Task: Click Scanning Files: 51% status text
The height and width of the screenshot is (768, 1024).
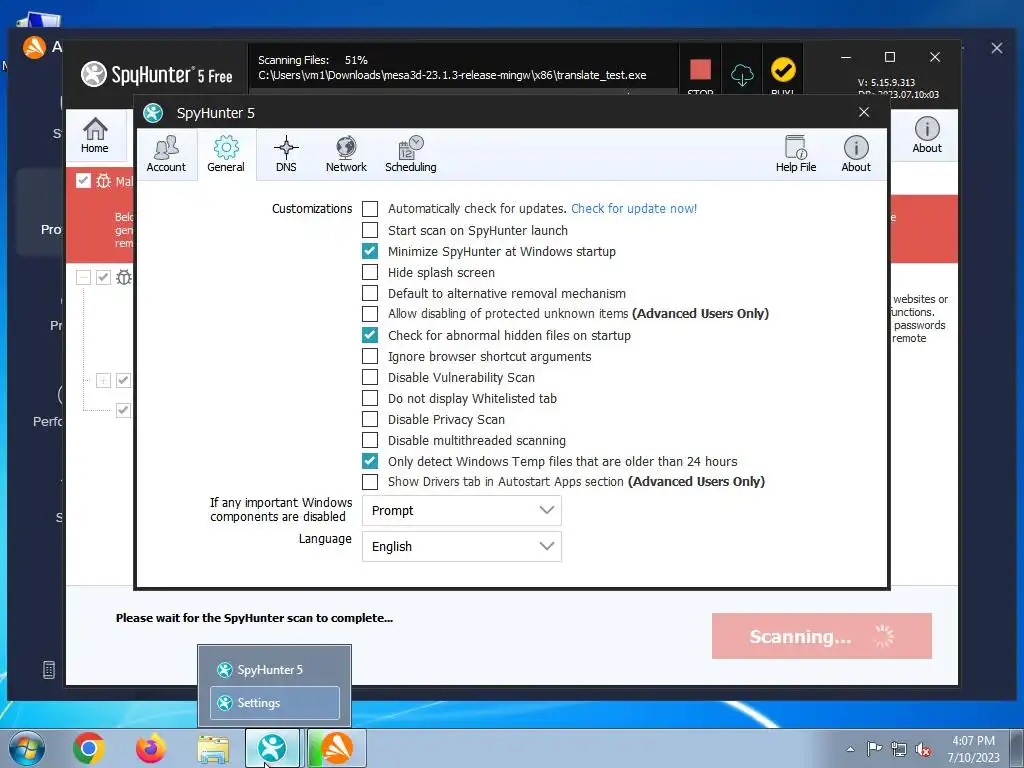Action: (313, 60)
